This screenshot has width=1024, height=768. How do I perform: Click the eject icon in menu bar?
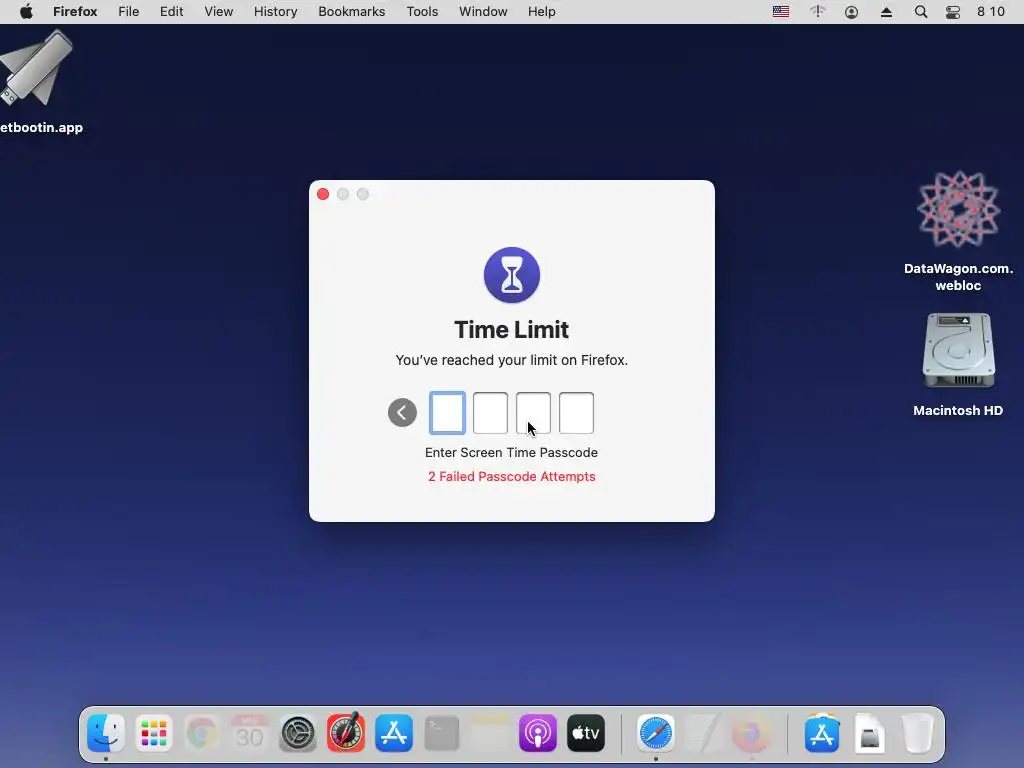(x=886, y=12)
